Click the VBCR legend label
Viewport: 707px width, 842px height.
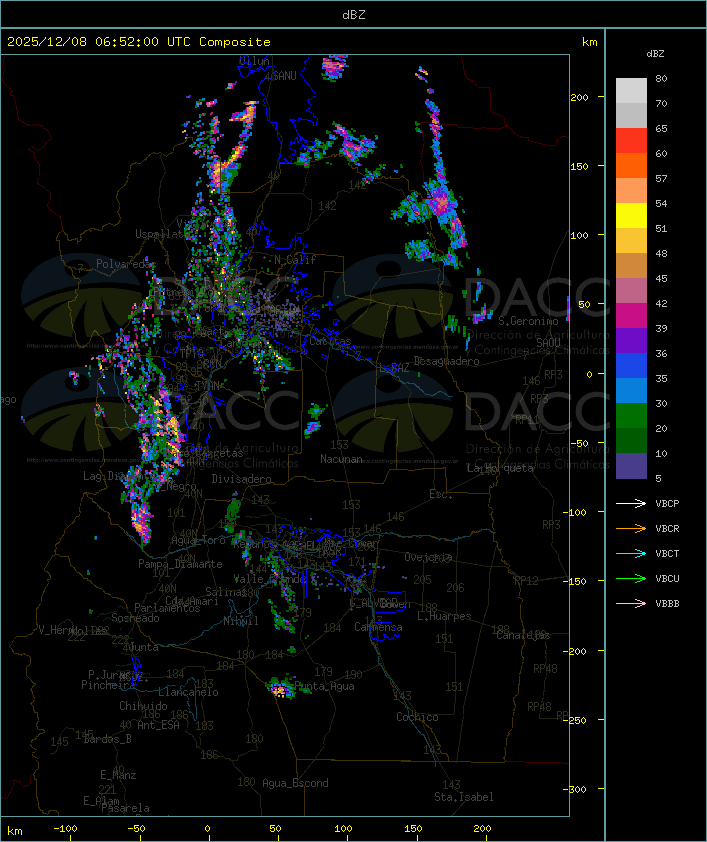667,528
